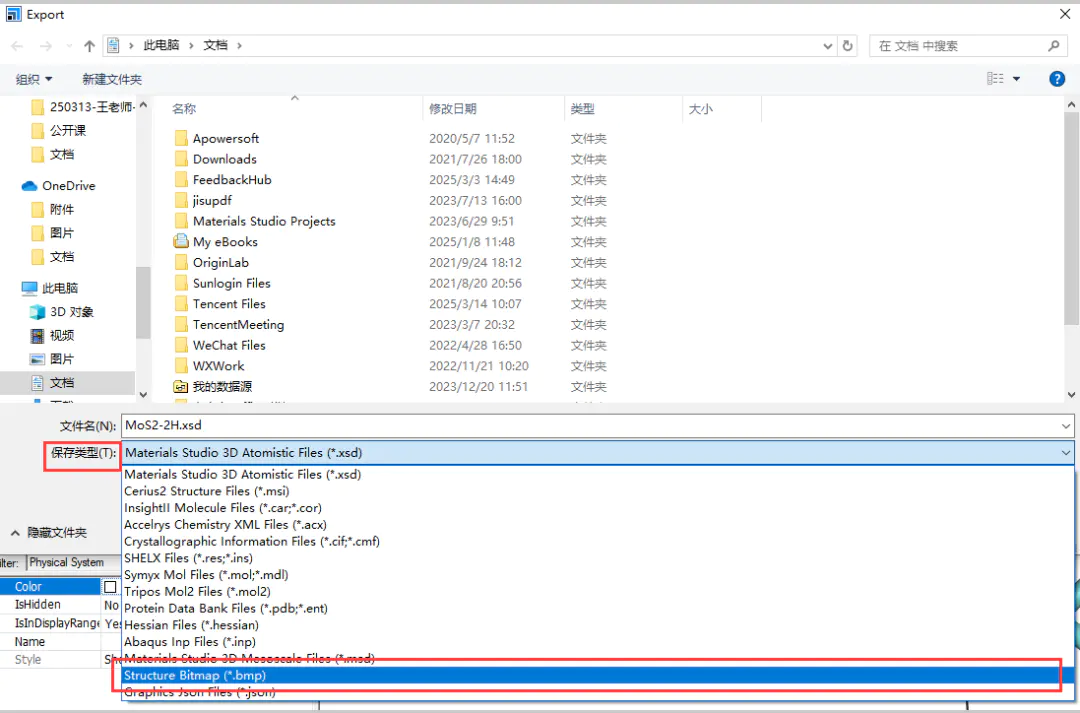Refresh the current folder view
This screenshot has height=713, width=1080.
(x=848, y=46)
